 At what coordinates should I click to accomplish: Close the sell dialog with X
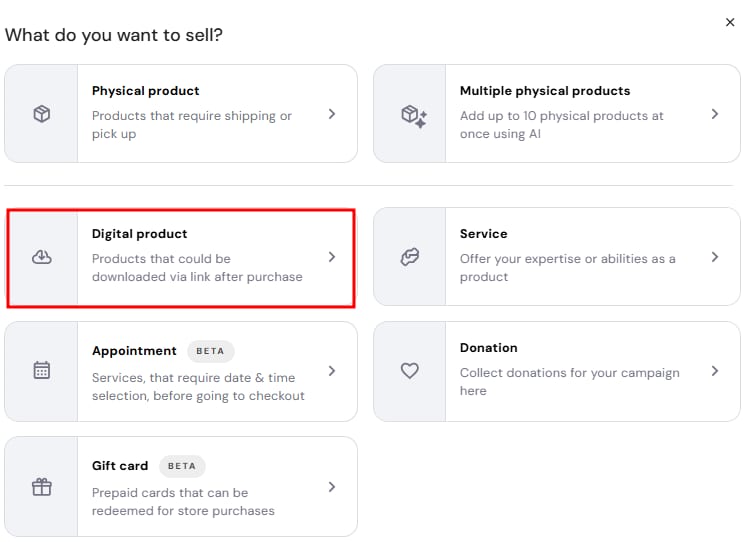730,22
